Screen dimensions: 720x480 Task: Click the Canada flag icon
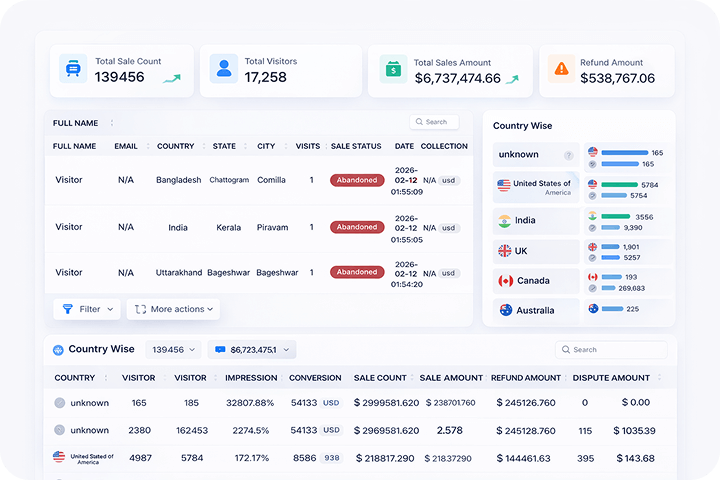(x=505, y=281)
